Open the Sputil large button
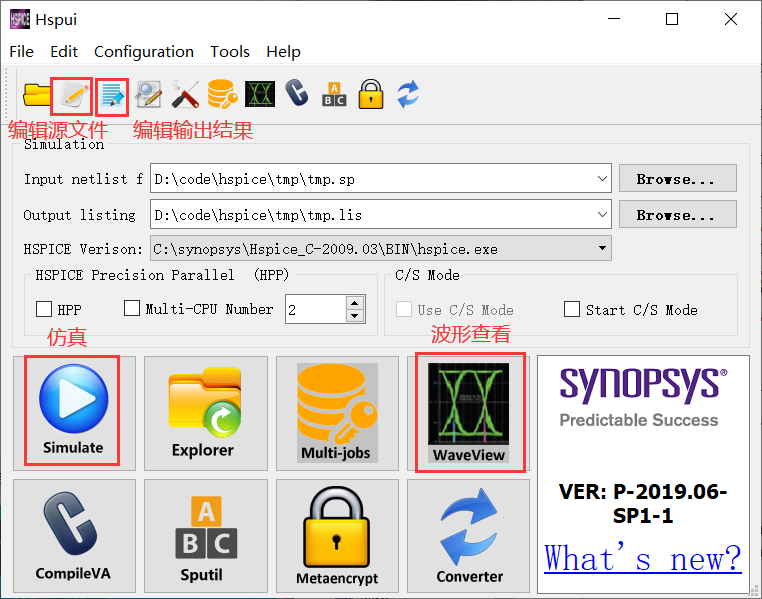762x599 pixels. (x=206, y=536)
